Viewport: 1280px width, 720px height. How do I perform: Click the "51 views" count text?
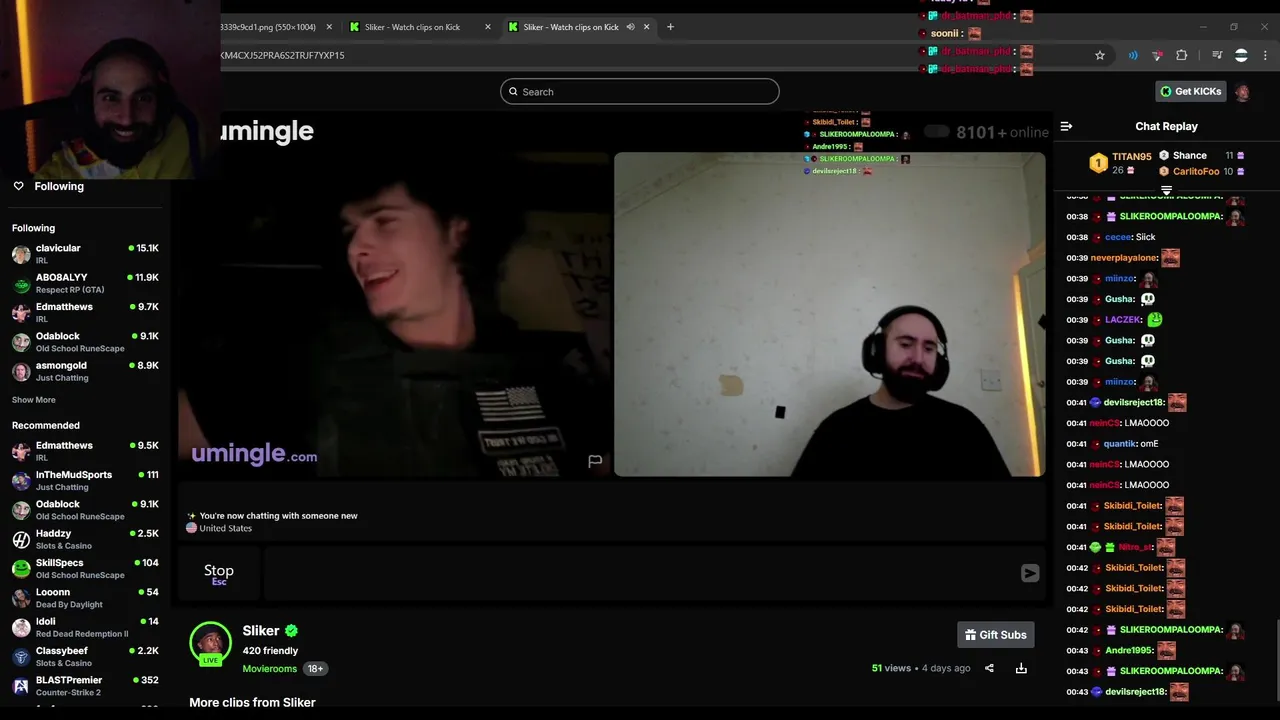(x=891, y=668)
